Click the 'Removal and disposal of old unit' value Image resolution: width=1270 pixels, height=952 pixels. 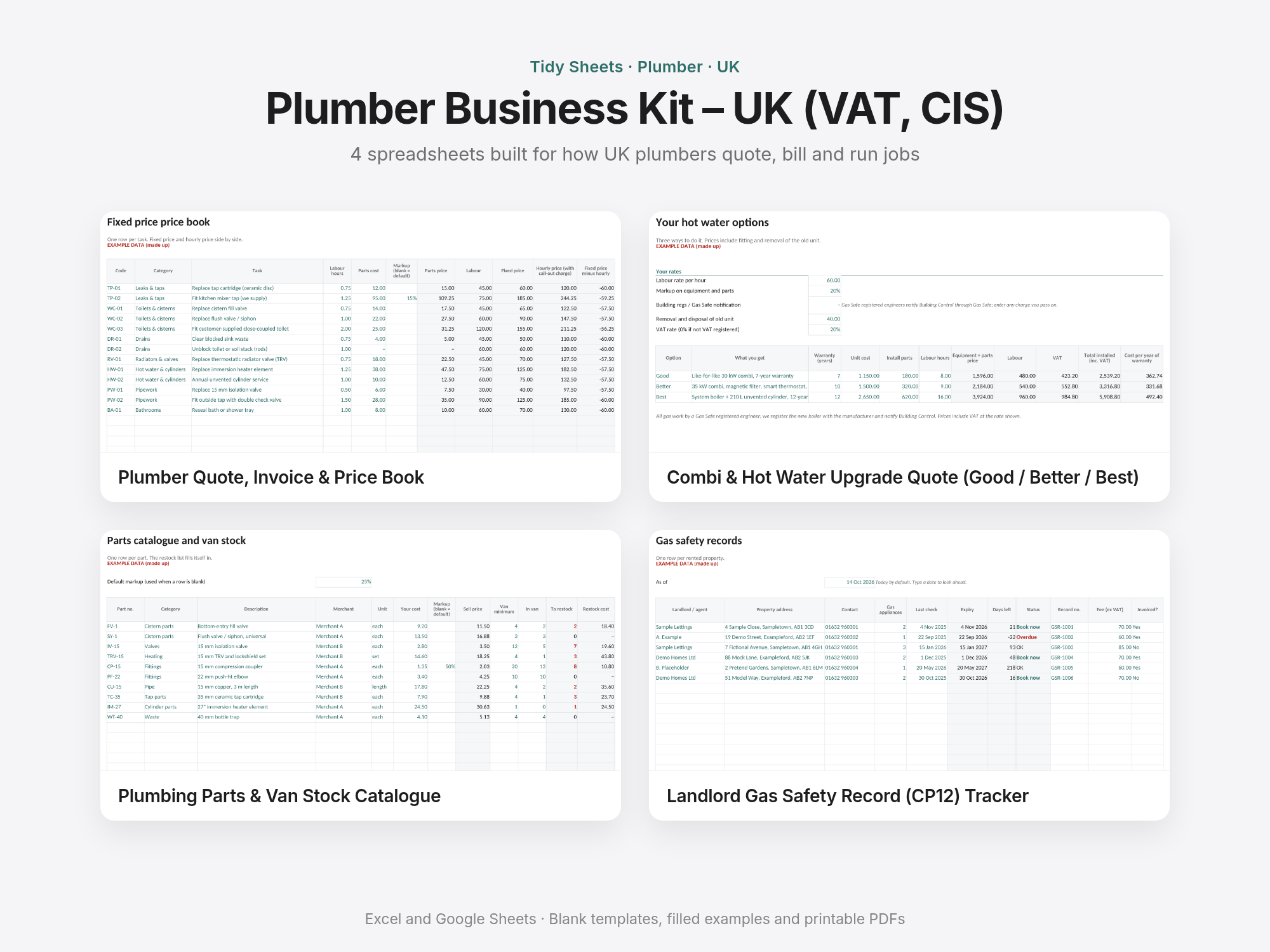coord(825,319)
